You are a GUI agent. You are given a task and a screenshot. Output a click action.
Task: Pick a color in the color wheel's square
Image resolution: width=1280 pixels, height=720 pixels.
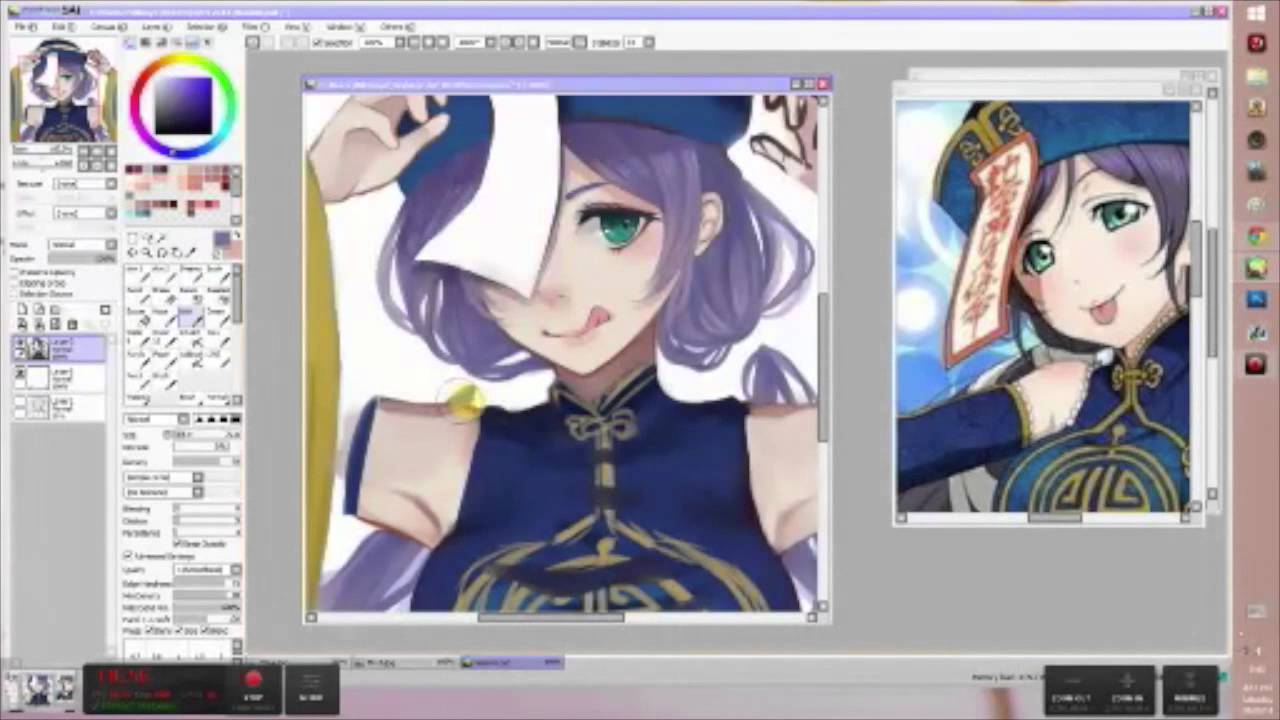(x=184, y=104)
